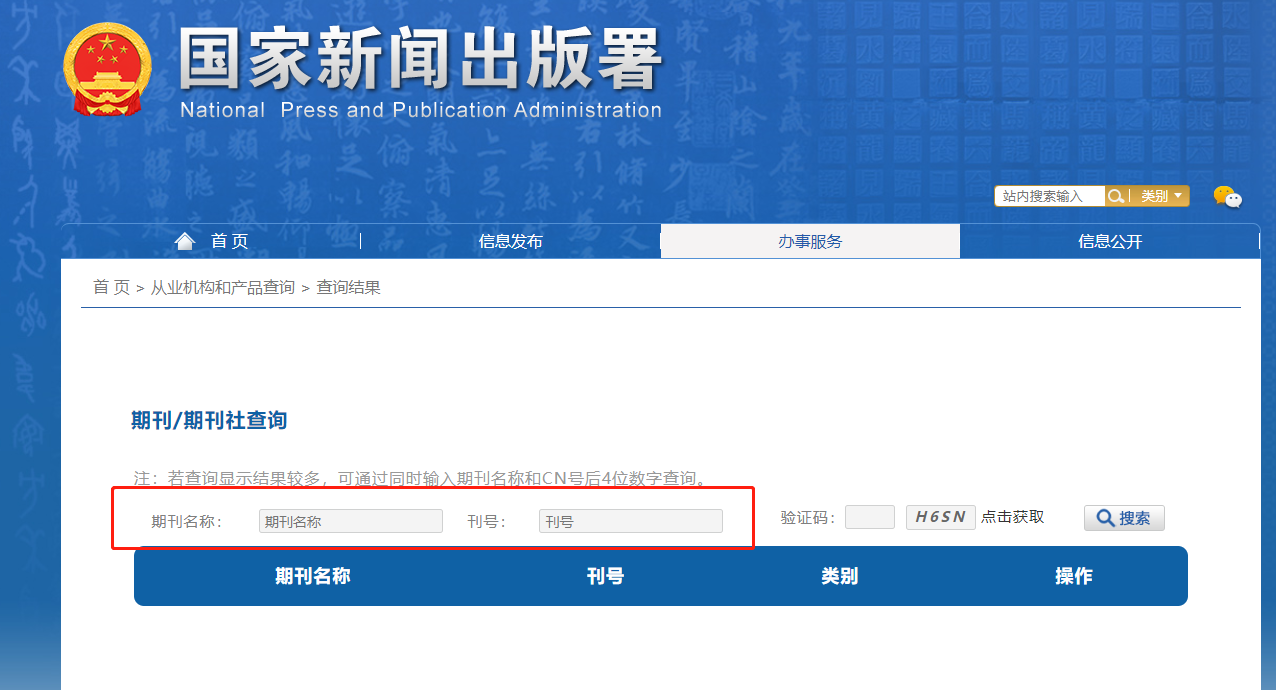Open the WeChat icon
Image resolution: width=1276 pixels, height=690 pixels.
[x=1228, y=196]
